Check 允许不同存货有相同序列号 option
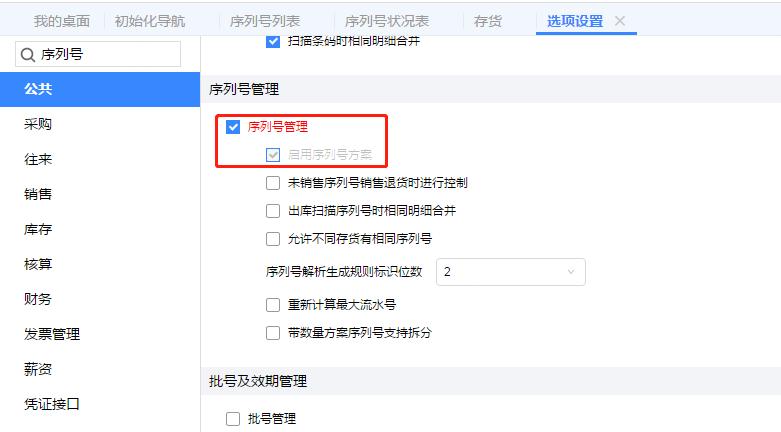 [x=273, y=239]
